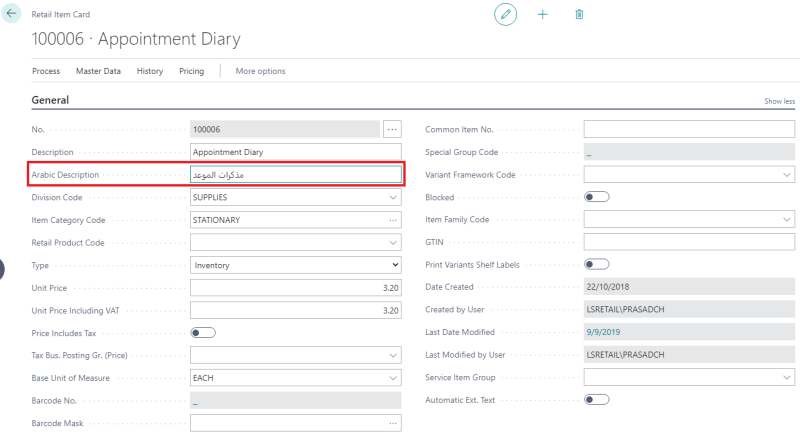The width and height of the screenshot is (800, 444).
Task: Click the Arabic Description input field
Action: click(295, 175)
